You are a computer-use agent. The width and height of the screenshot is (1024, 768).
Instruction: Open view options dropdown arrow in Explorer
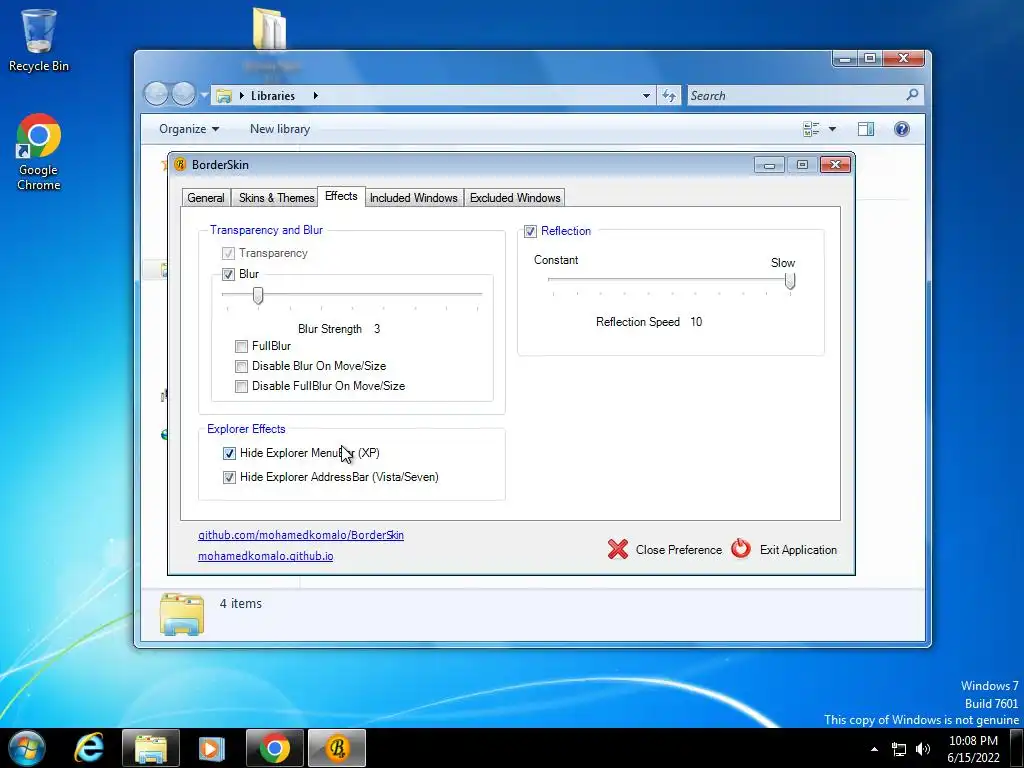(832, 129)
